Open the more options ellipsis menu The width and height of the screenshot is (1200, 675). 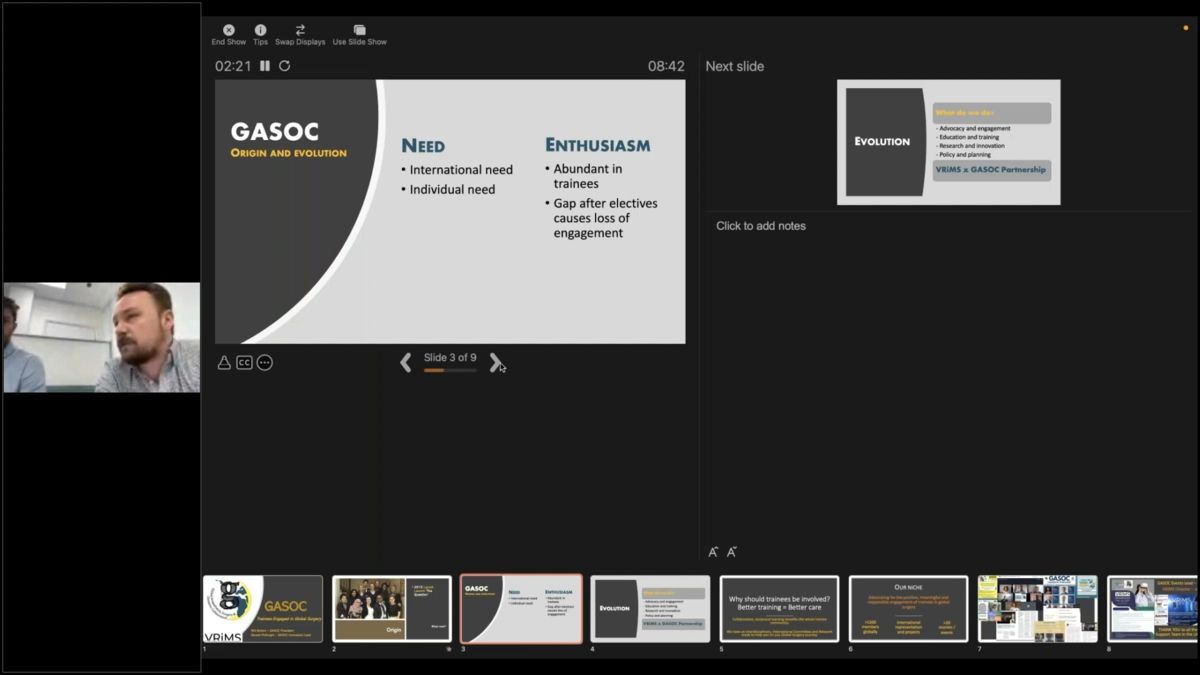point(264,362)
